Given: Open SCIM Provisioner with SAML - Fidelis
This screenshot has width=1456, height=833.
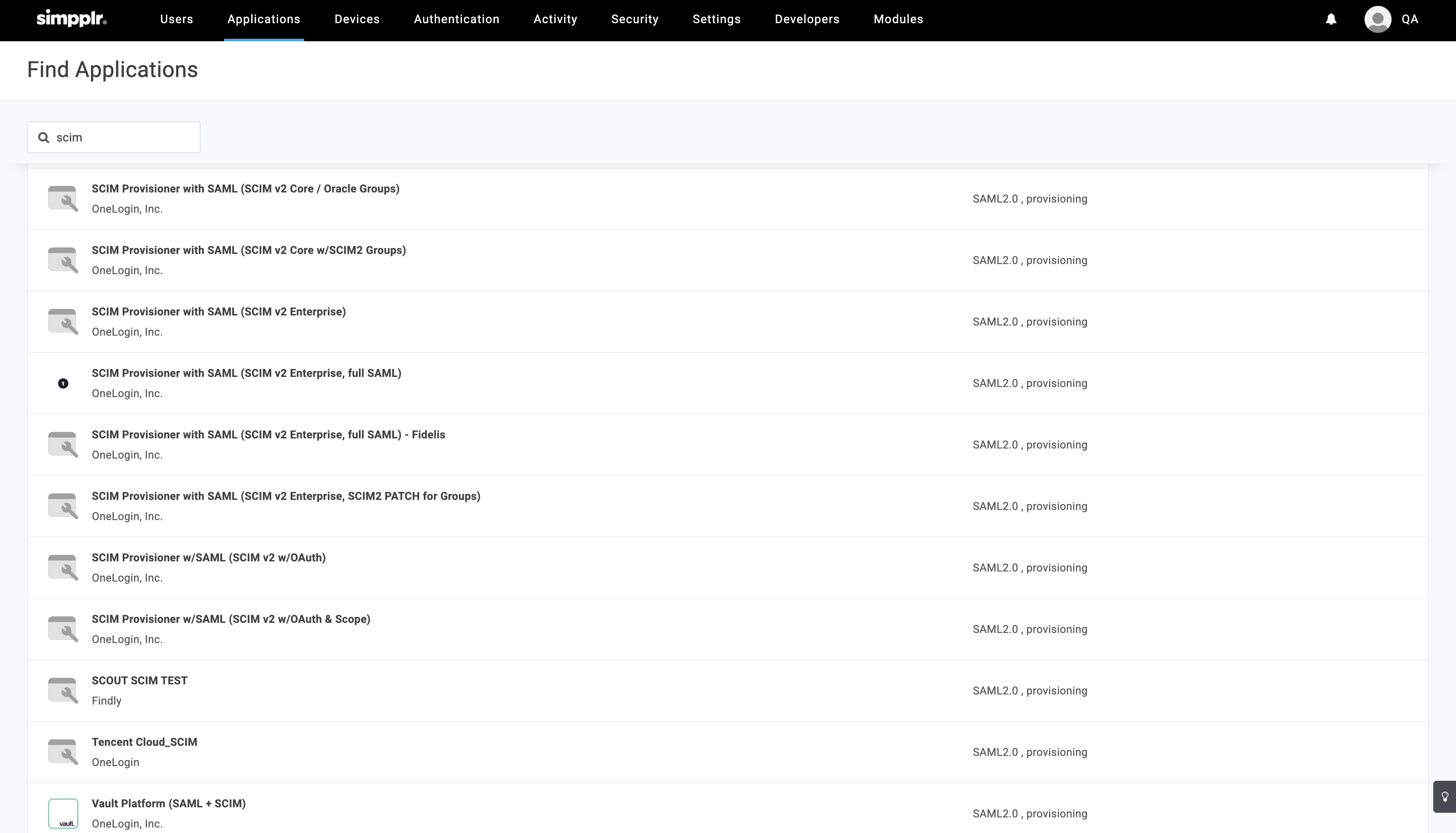Looking at the screenshot, I should point(268,434).
